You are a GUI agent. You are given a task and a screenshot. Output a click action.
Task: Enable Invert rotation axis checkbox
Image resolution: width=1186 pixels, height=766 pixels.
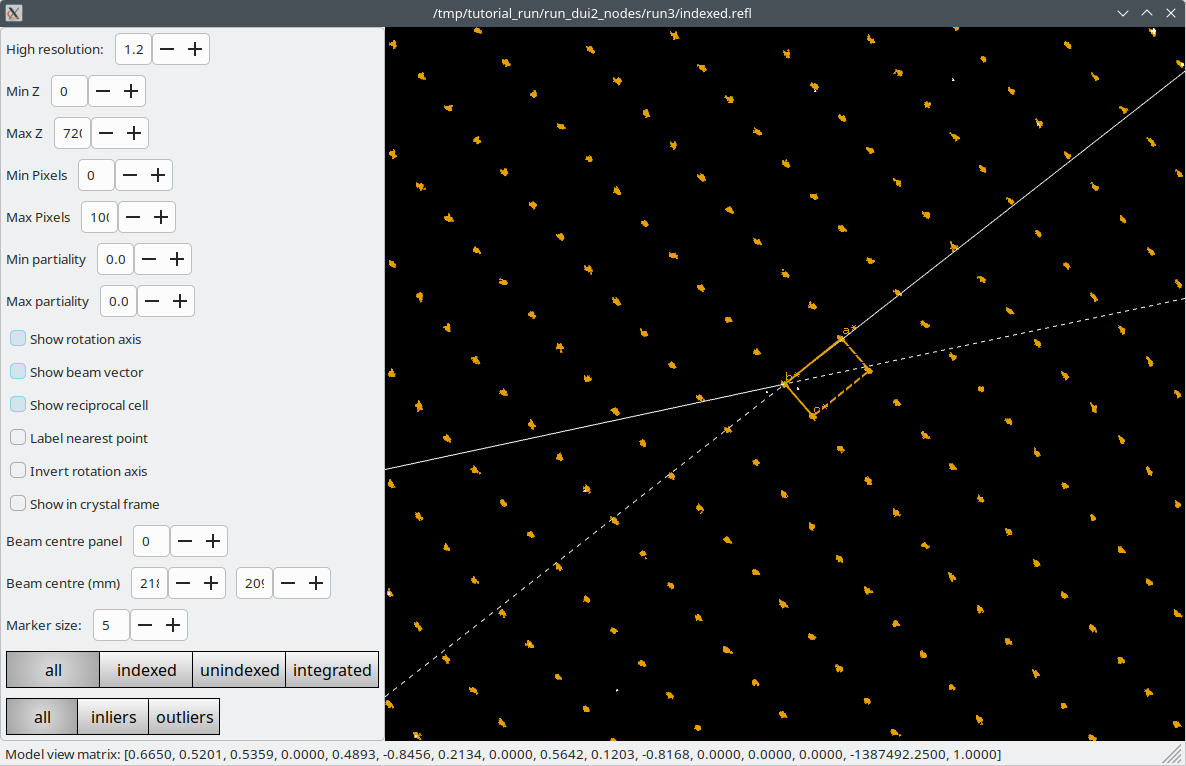[x=18, y=470]
